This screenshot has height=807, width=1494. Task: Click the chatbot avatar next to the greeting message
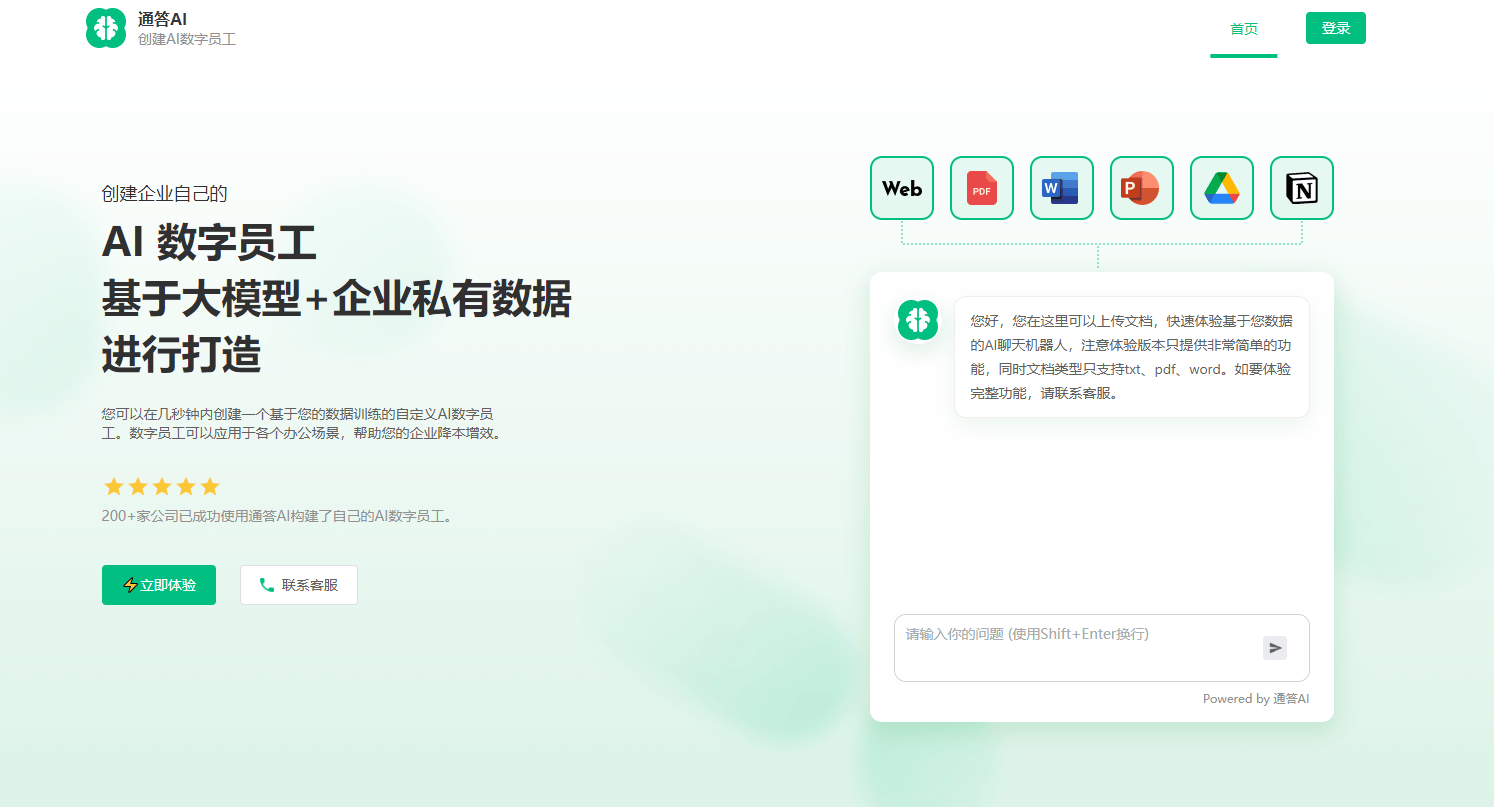[917, 320]
